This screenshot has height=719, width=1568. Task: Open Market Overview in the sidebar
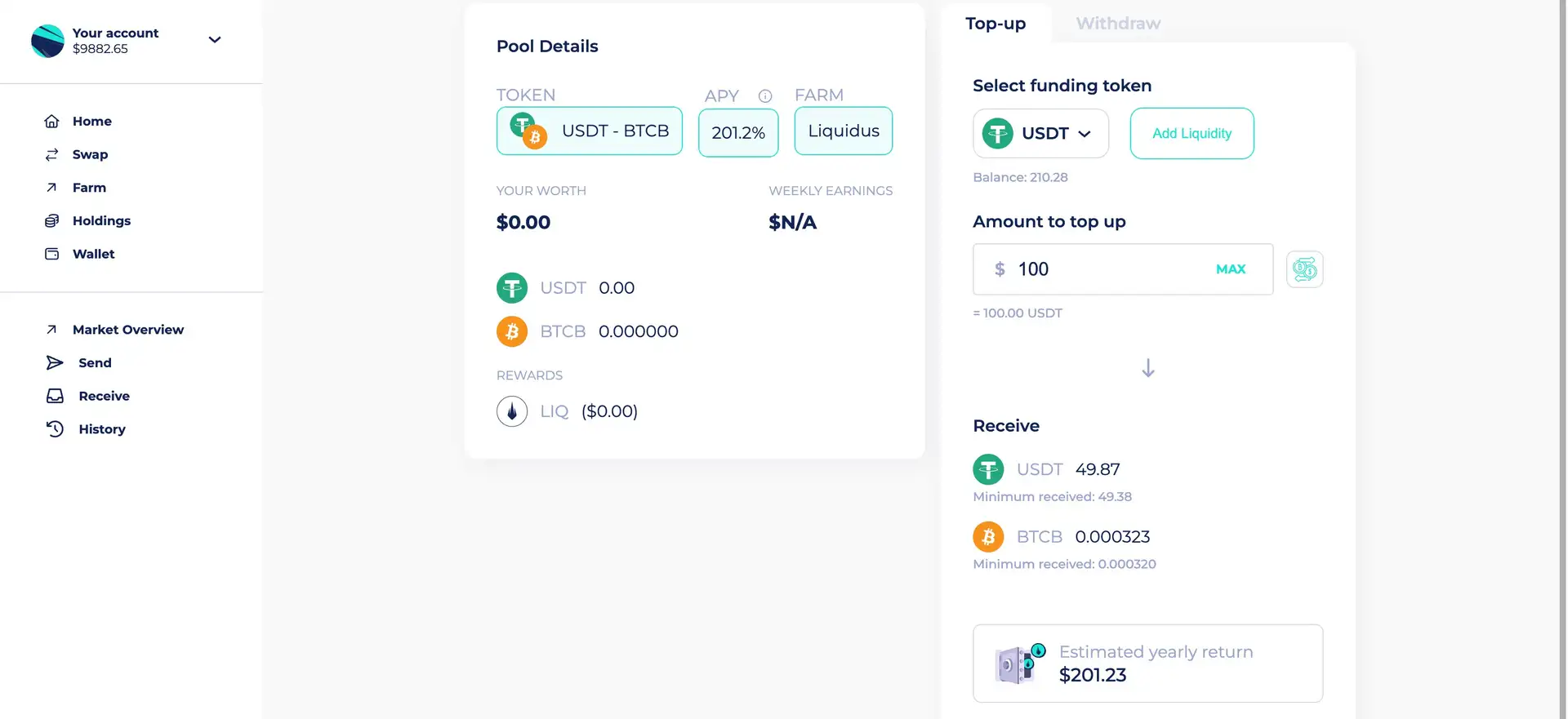[127, 330]
